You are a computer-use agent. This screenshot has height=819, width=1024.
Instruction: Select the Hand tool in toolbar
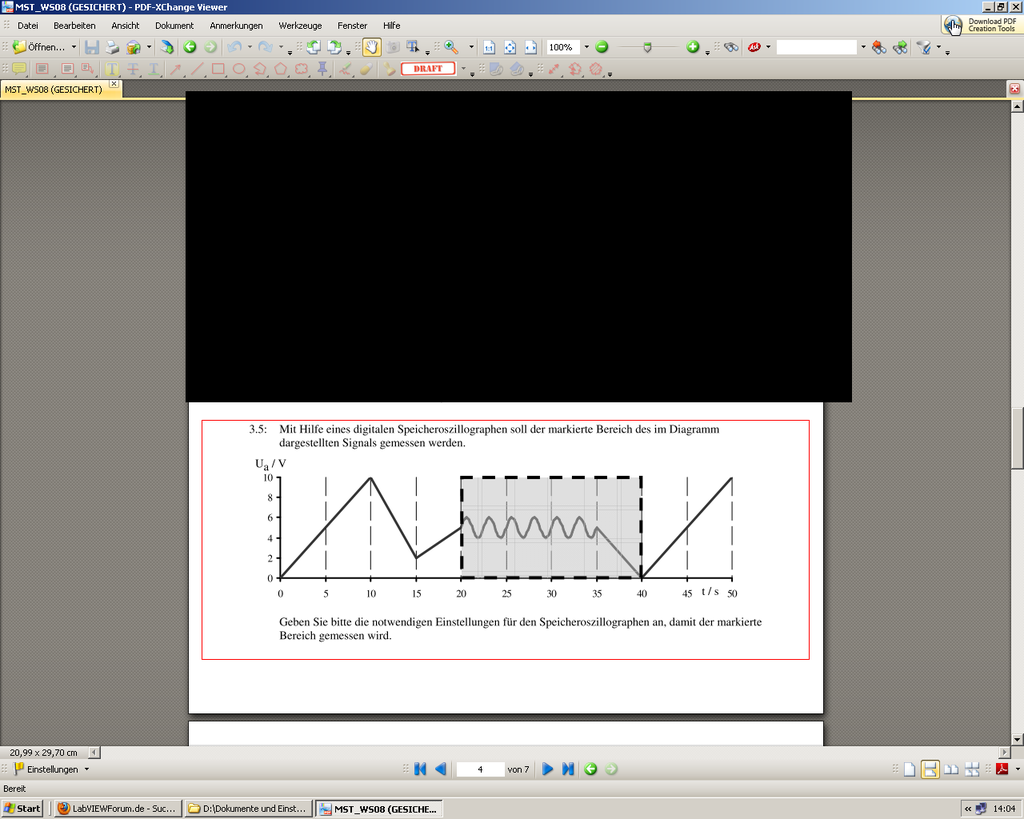tap(371, 47)
